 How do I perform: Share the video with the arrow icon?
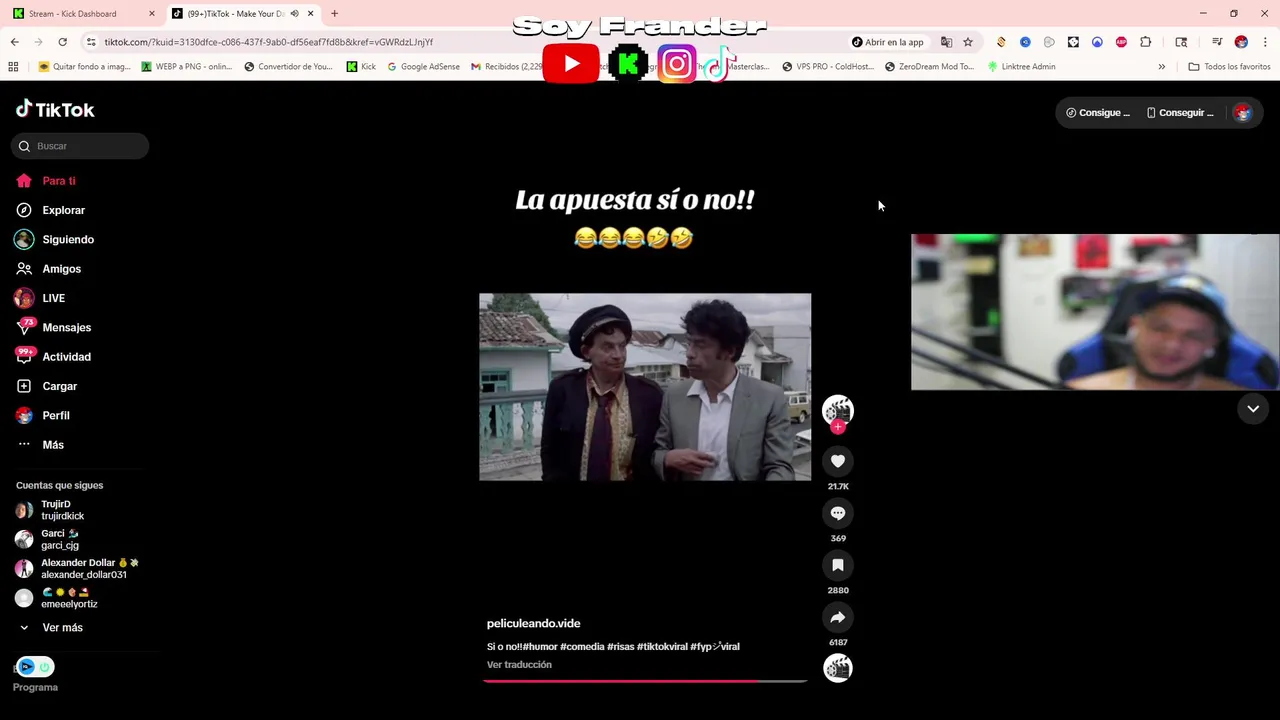click(x=838, y=617)
